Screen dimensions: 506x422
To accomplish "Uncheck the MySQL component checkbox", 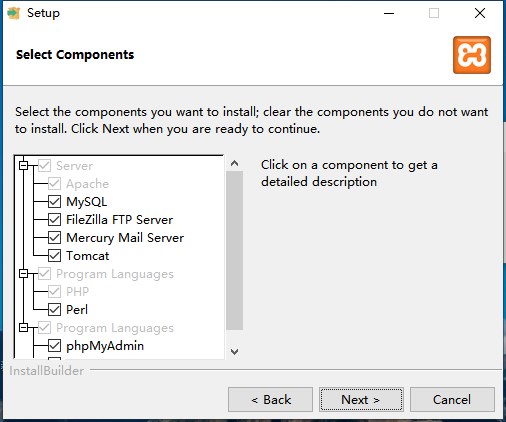I will (54, 202).
